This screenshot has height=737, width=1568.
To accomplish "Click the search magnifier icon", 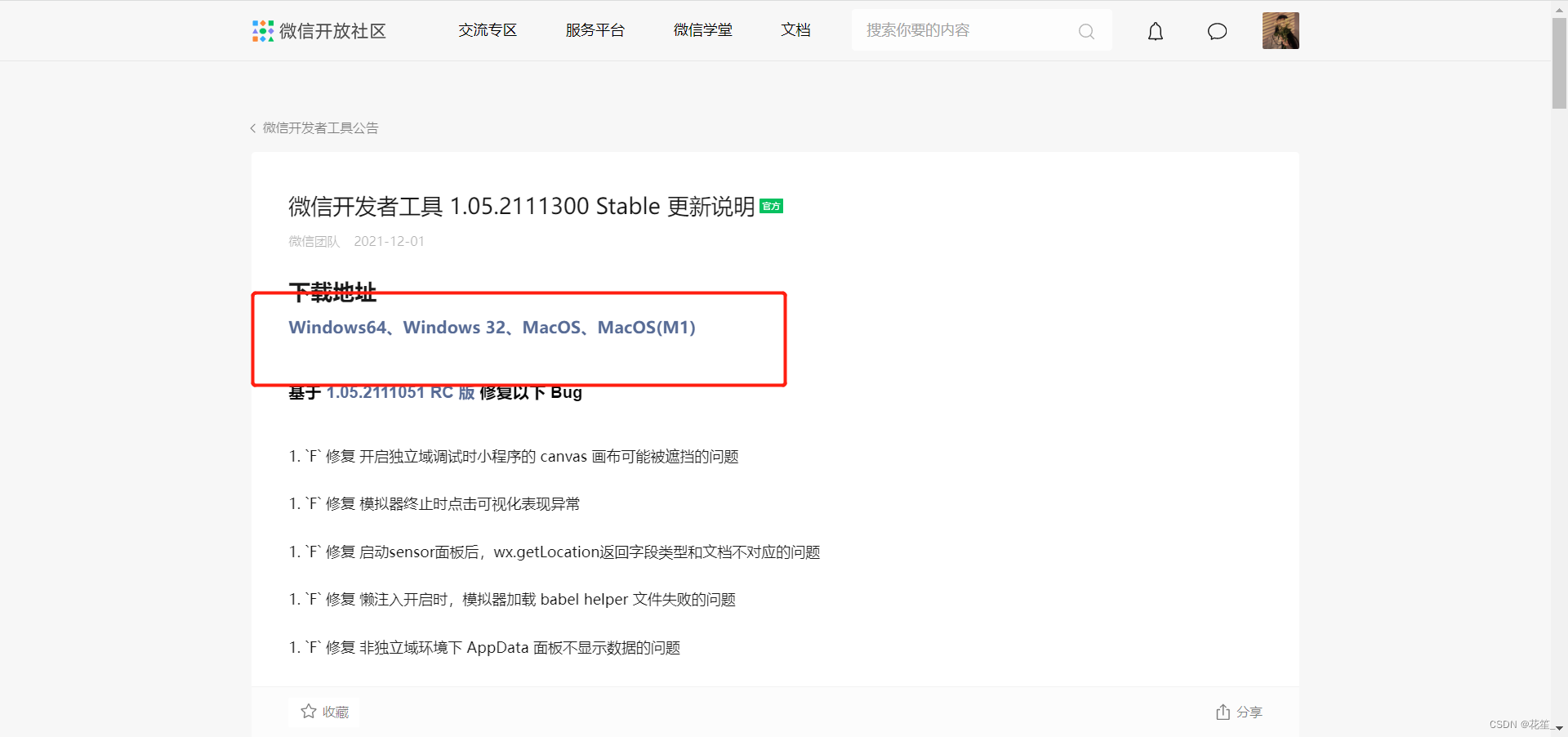I will click(1086, 31).
